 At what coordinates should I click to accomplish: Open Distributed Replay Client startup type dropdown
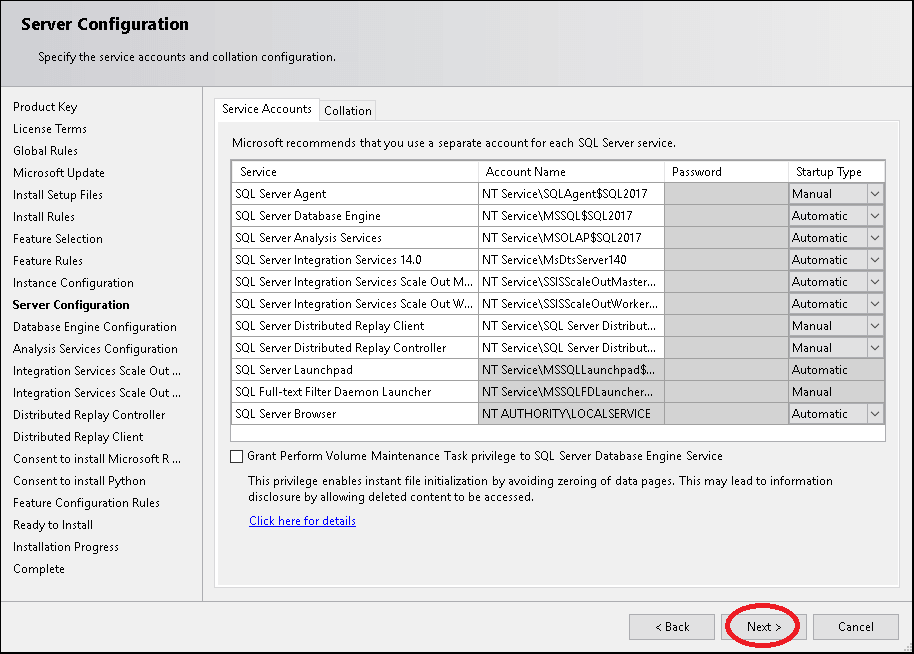coord(874,326)
